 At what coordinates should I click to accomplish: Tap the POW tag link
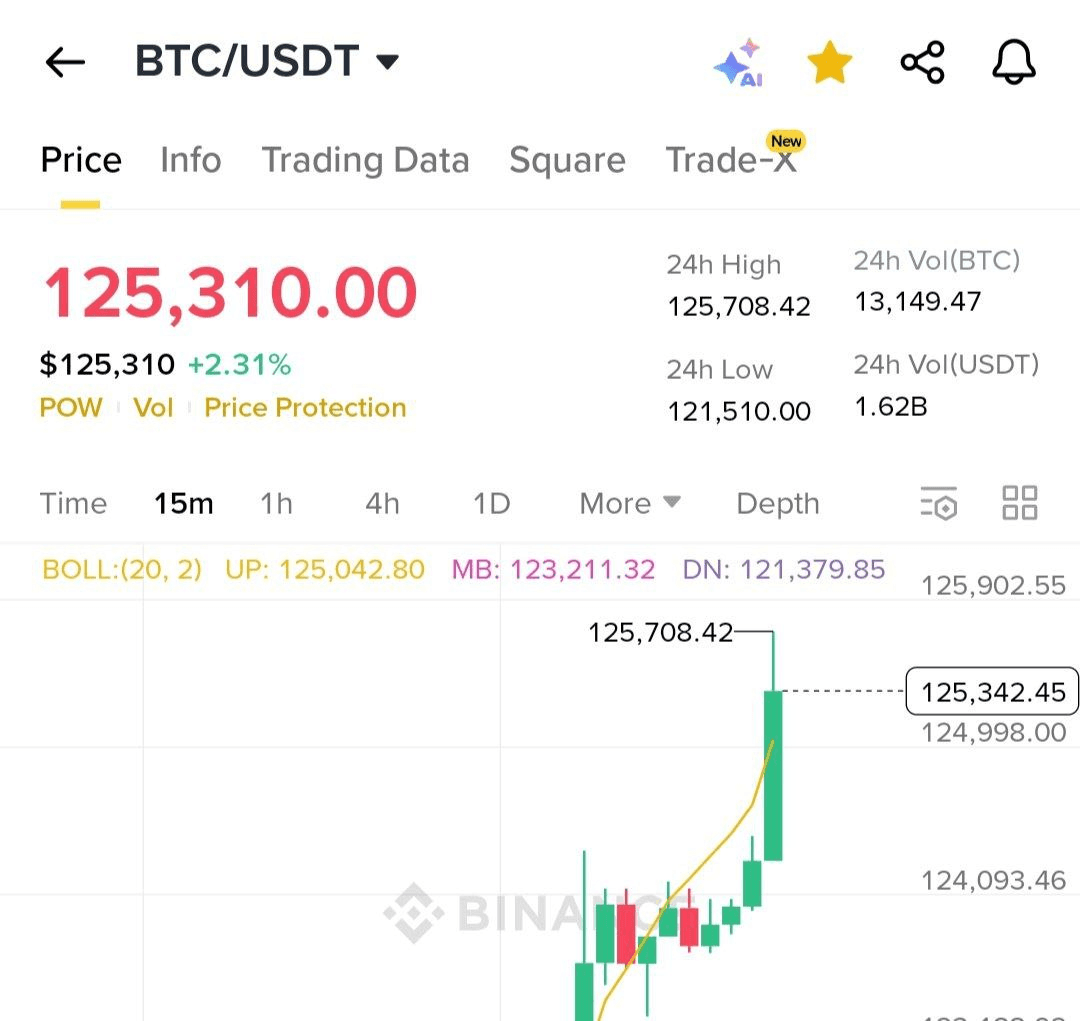[x=70, y=408]
